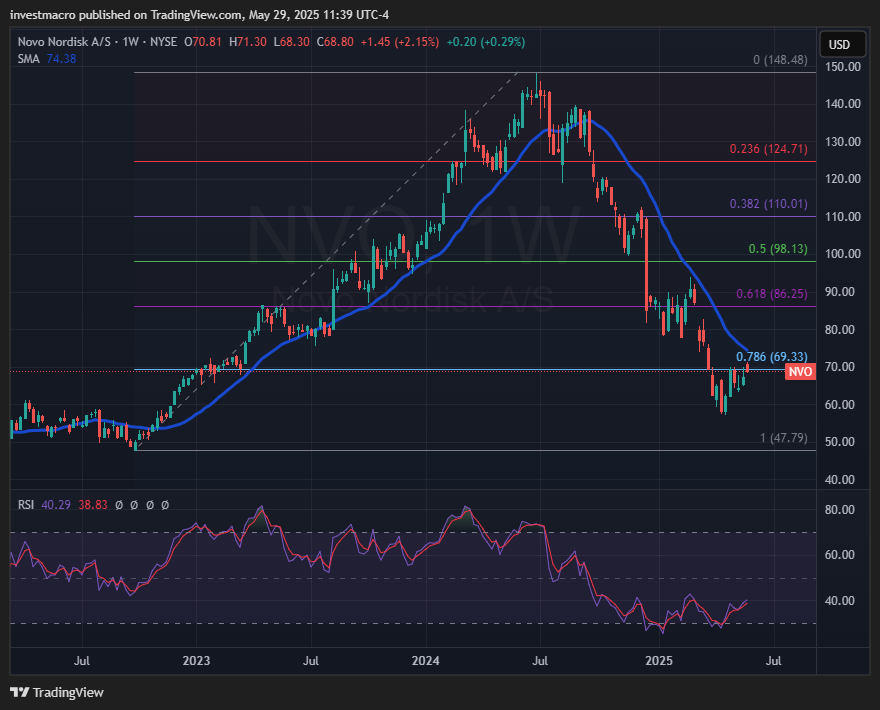Click the 2025 time axis label
880x710 pixels.
[659, 661]
